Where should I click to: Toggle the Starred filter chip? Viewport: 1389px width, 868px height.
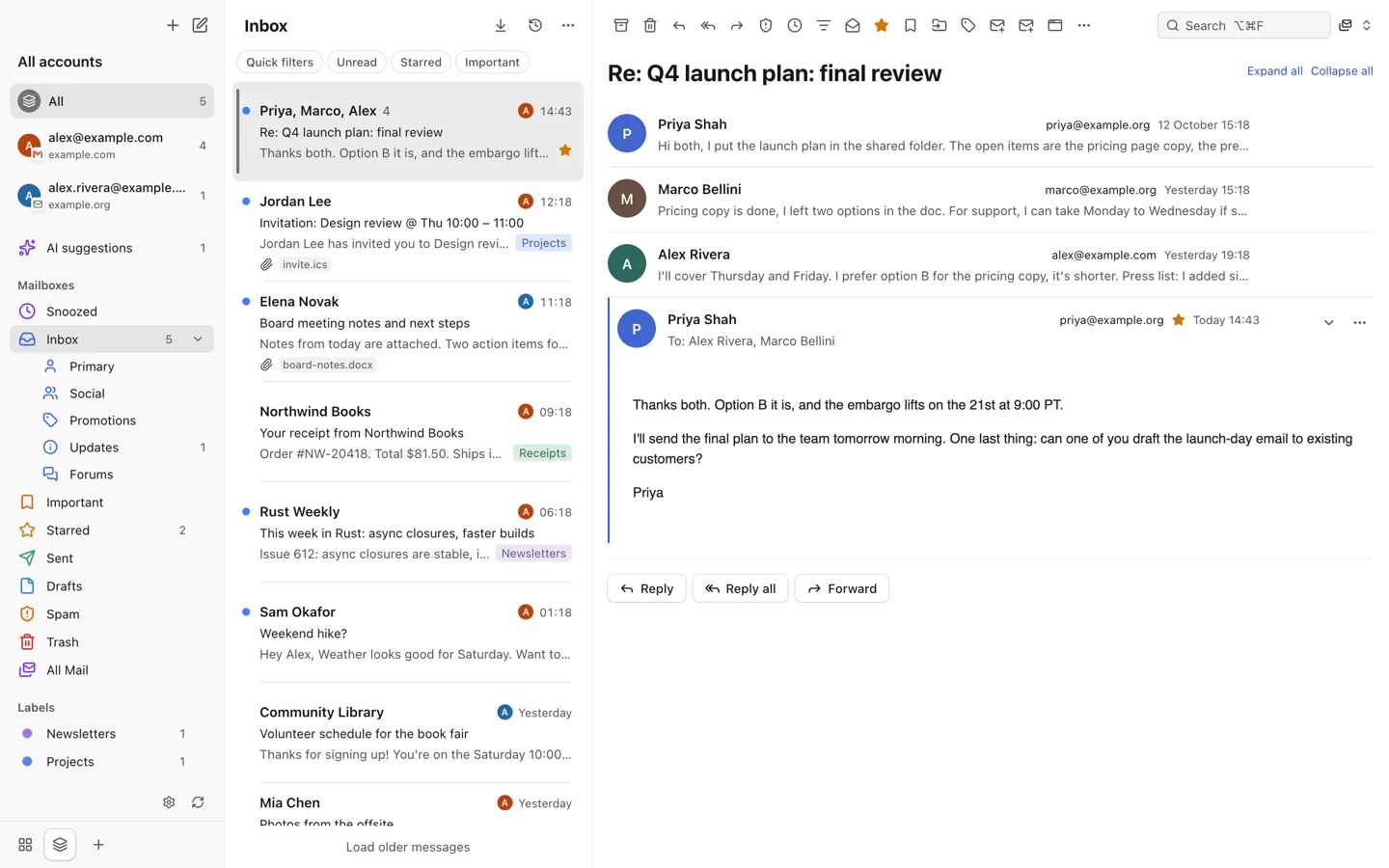point(421,62)
